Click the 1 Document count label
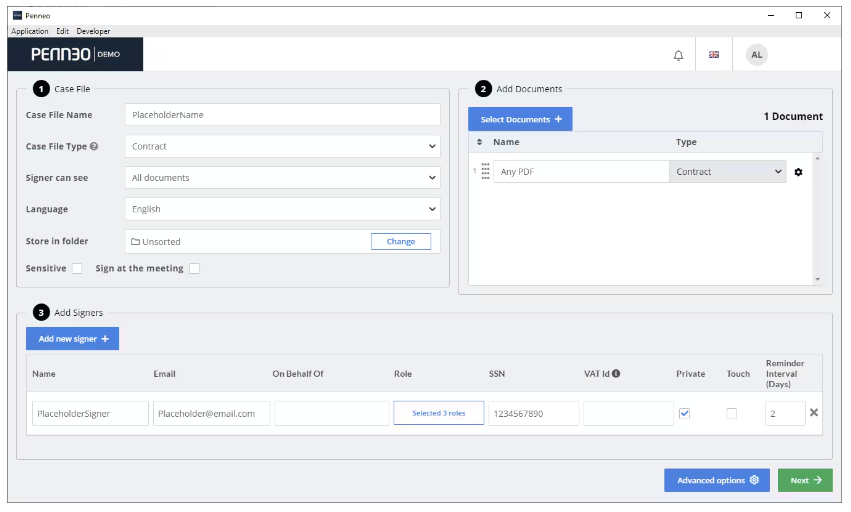The image size is (851, 512). coord(793,117)
